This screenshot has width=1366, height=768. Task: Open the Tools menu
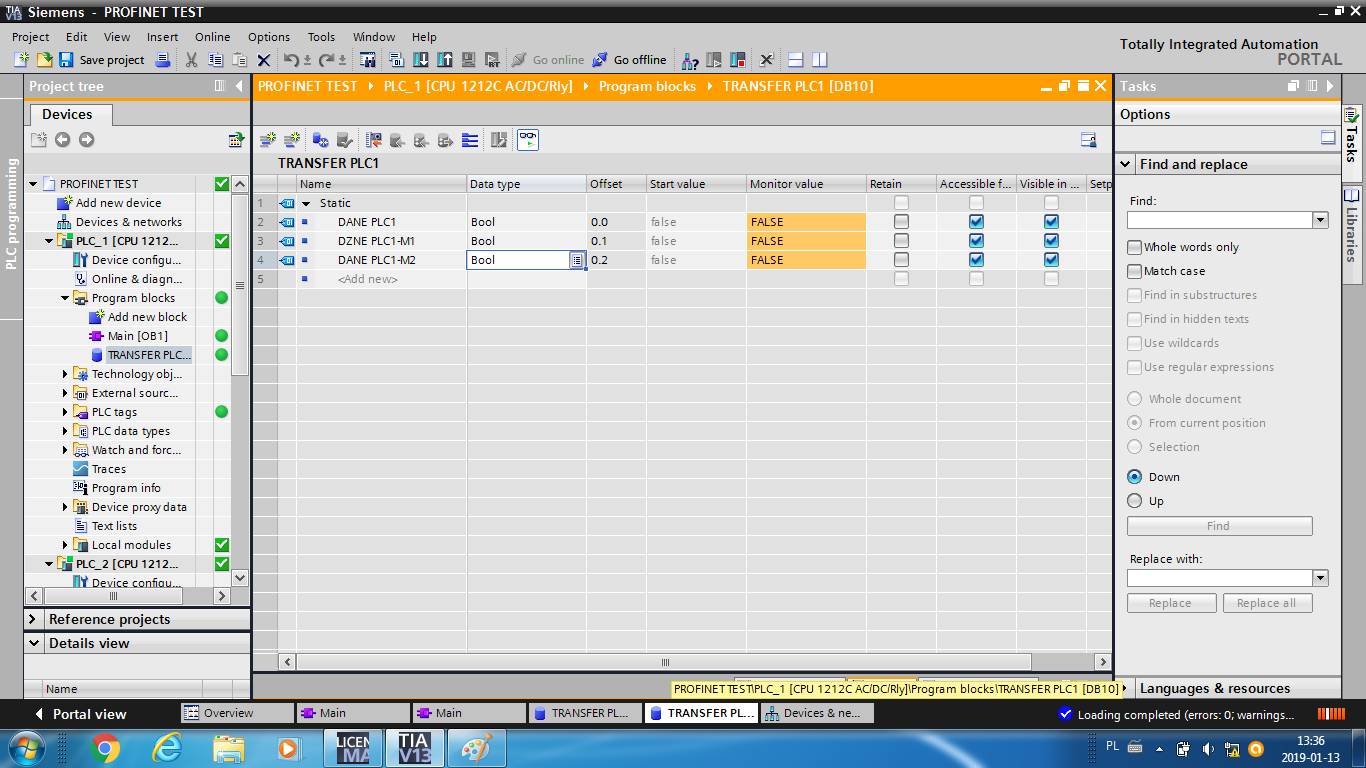(321, 37)
